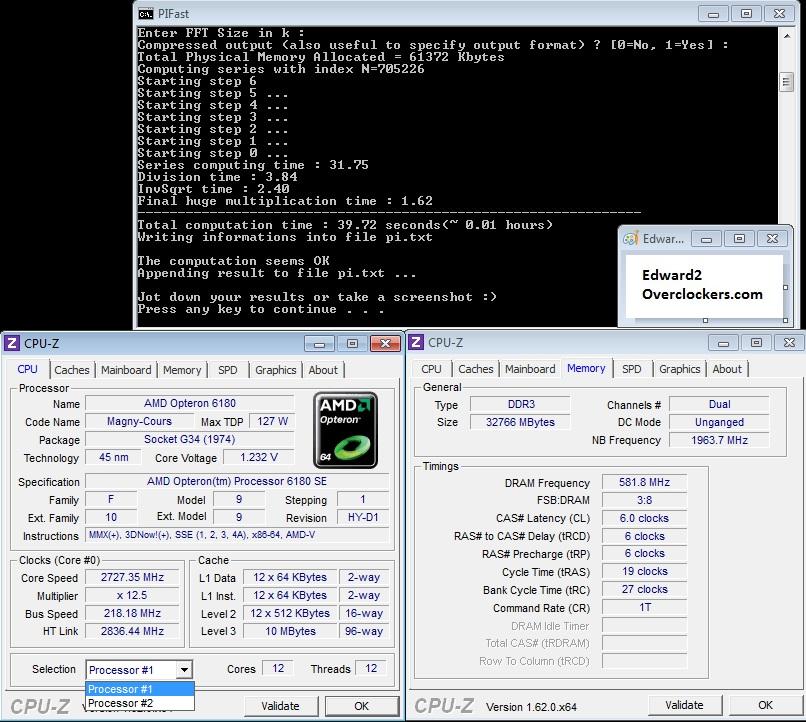
Task: Click the Package value Socket G34 (1974)
Action: pyautogui.click(x=190, y=439)
